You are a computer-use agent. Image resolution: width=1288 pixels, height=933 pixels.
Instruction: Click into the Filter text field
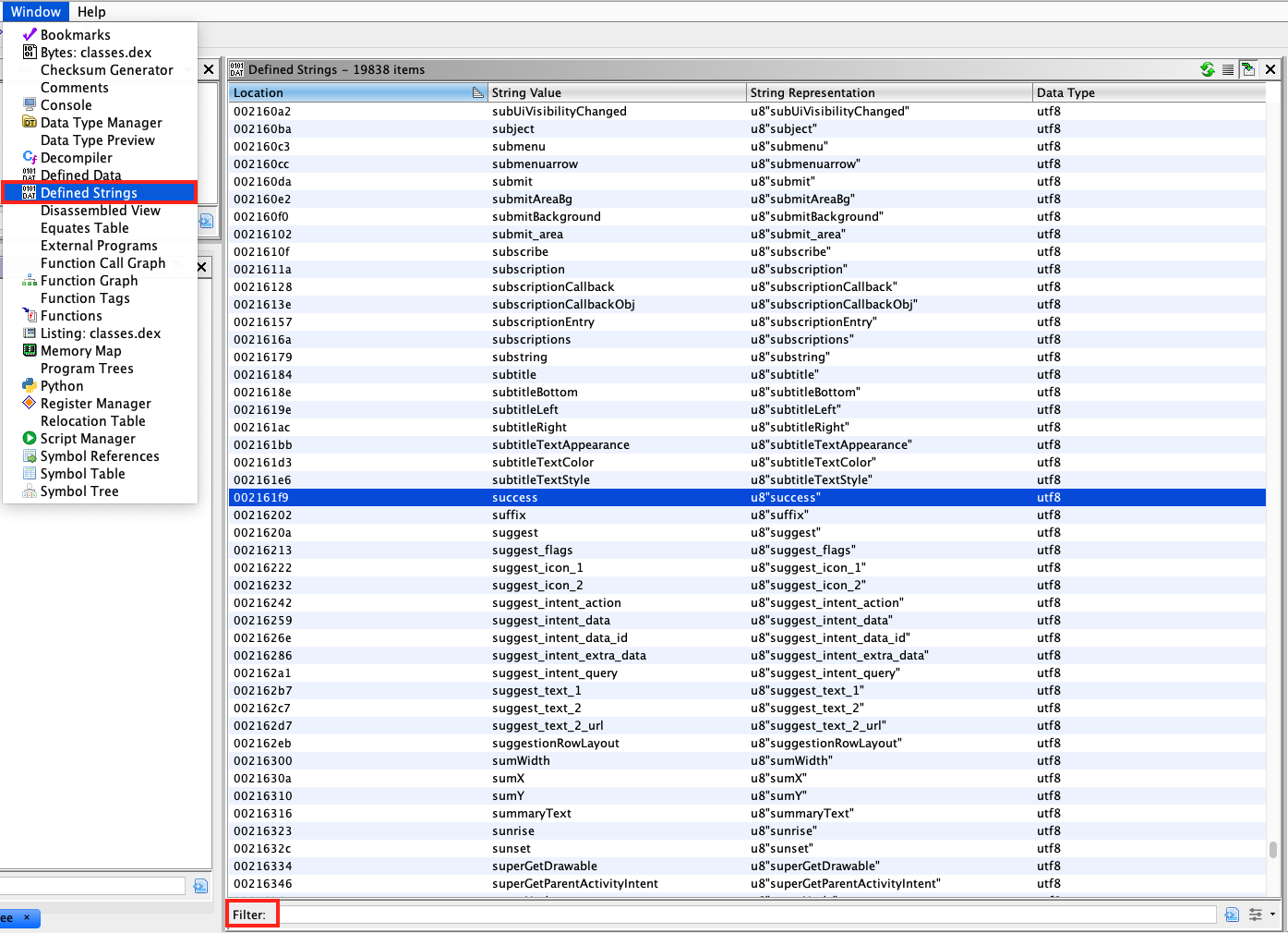pyautogui.click(x=746, y=915)
